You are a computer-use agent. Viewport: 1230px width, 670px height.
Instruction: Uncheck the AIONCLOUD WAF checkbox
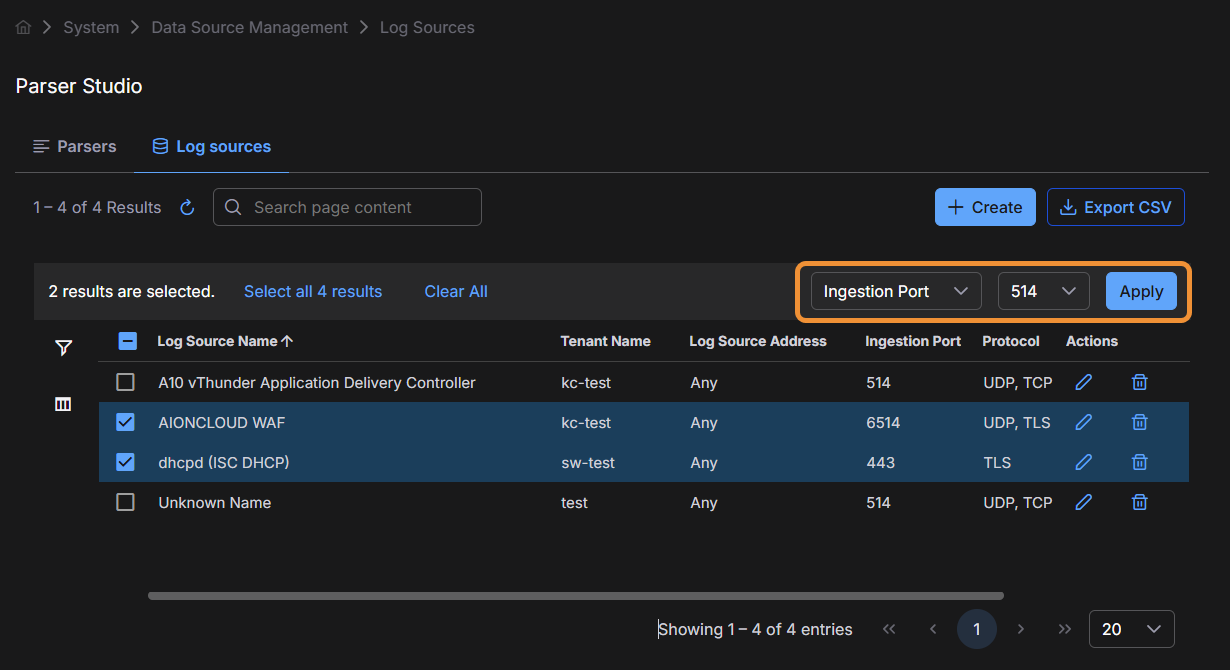pyautogui.click(x=125, y=423)
